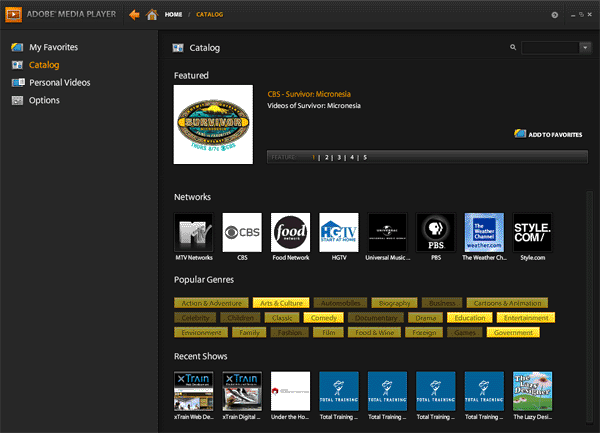Open Options in sidebar
The height and width of the screenshot is (433, 600).
(44, 100)
